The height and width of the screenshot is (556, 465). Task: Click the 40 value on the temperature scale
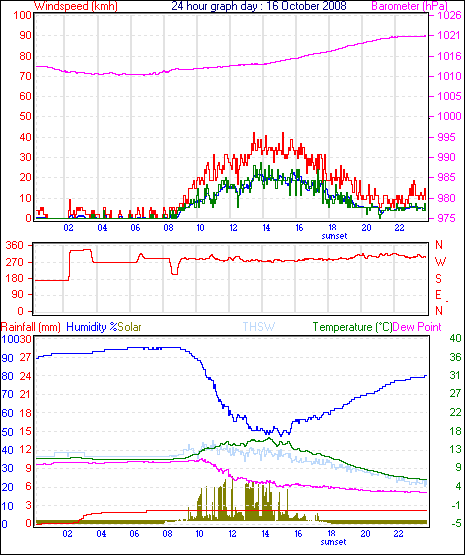[455, 338]
